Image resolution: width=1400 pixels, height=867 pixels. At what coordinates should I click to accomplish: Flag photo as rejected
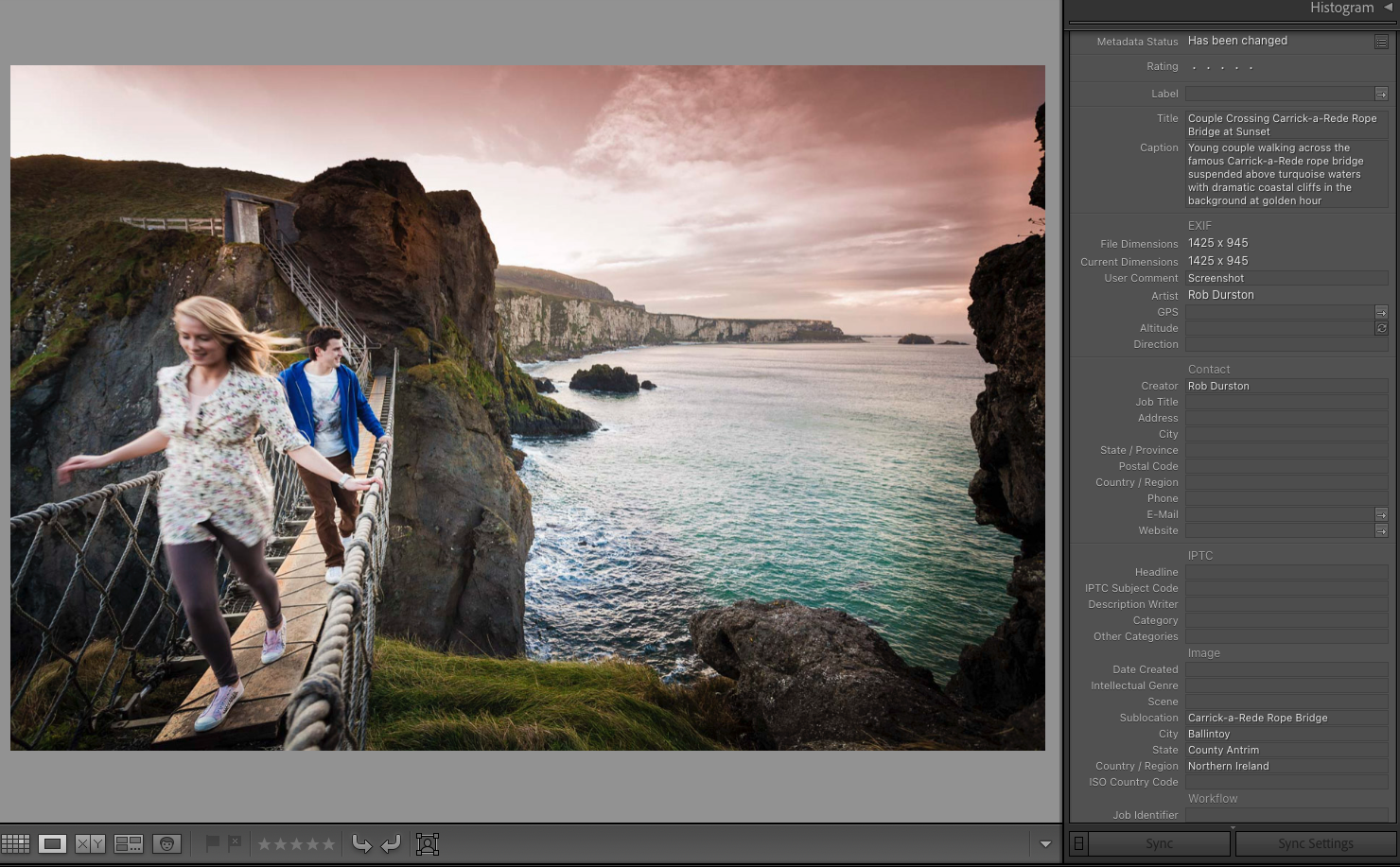(235, 842)
